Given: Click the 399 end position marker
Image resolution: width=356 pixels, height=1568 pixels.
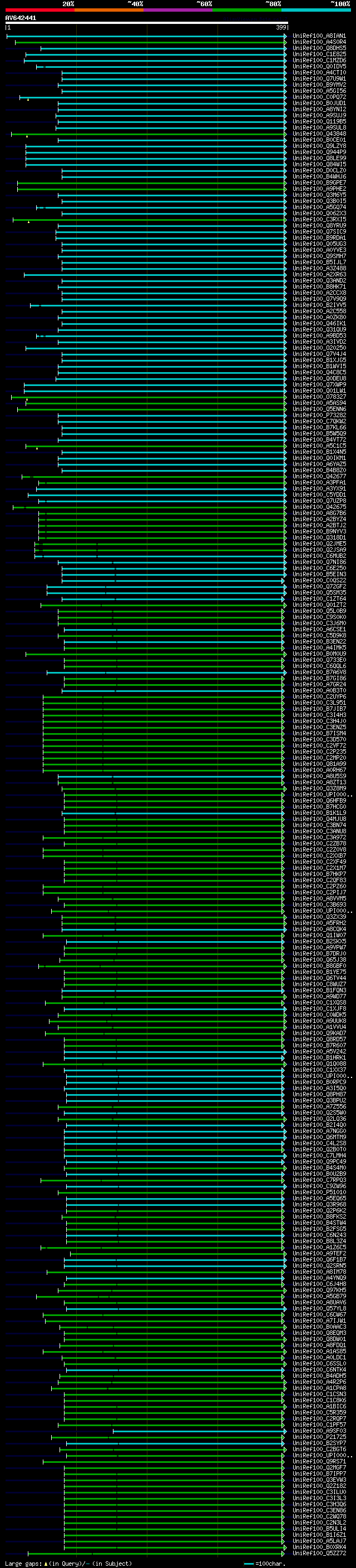Looking at the screenshot, I should point(280,28).
